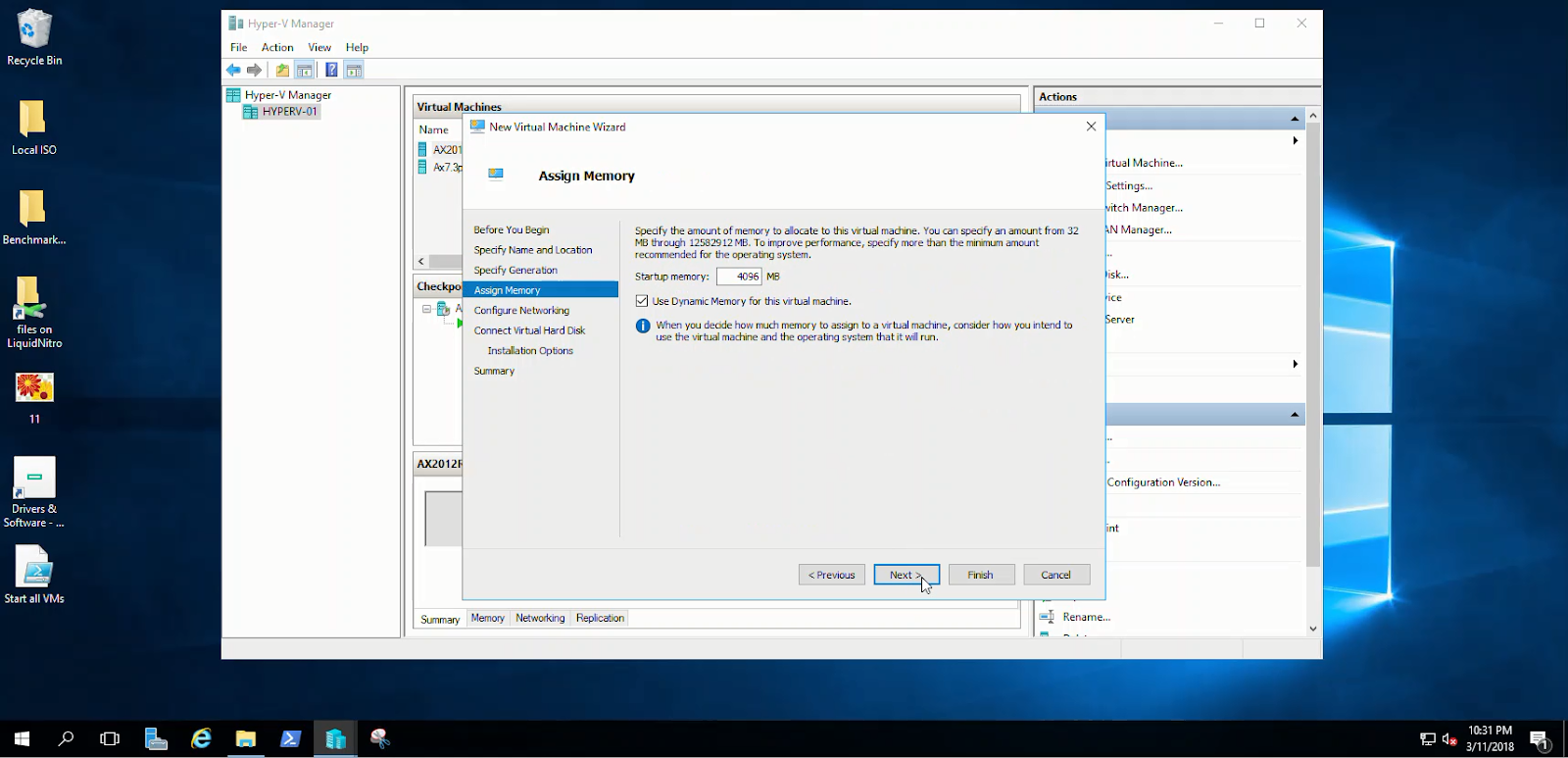Open Server Manager from the taskbar
The height and width of the screenshot is (758, 1568).
156,738
